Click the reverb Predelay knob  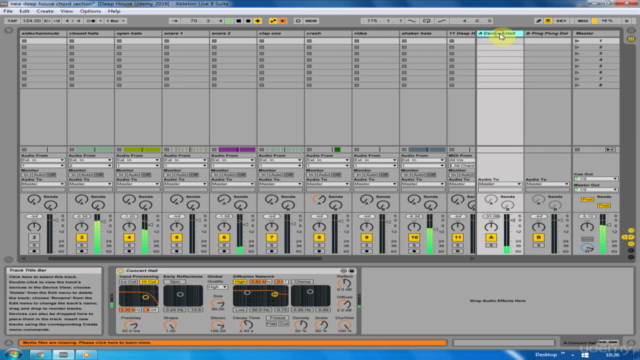(x=131, y=324)
